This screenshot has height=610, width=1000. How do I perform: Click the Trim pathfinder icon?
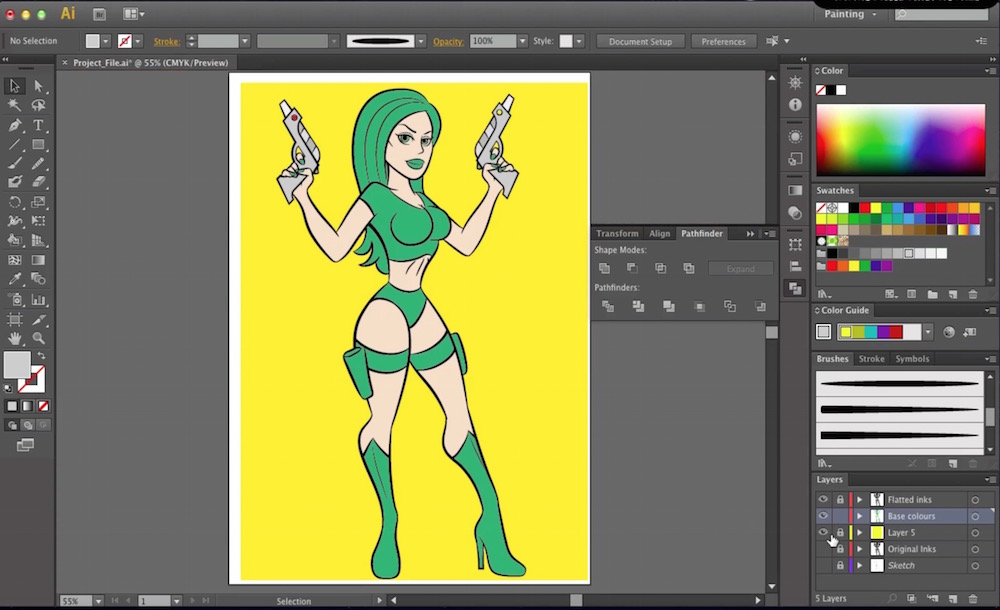coord(638,306)
